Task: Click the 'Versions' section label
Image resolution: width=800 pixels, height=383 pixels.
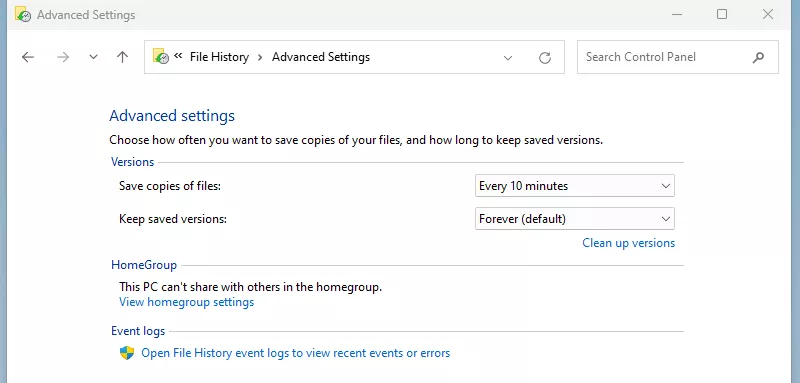Action: 132,162
